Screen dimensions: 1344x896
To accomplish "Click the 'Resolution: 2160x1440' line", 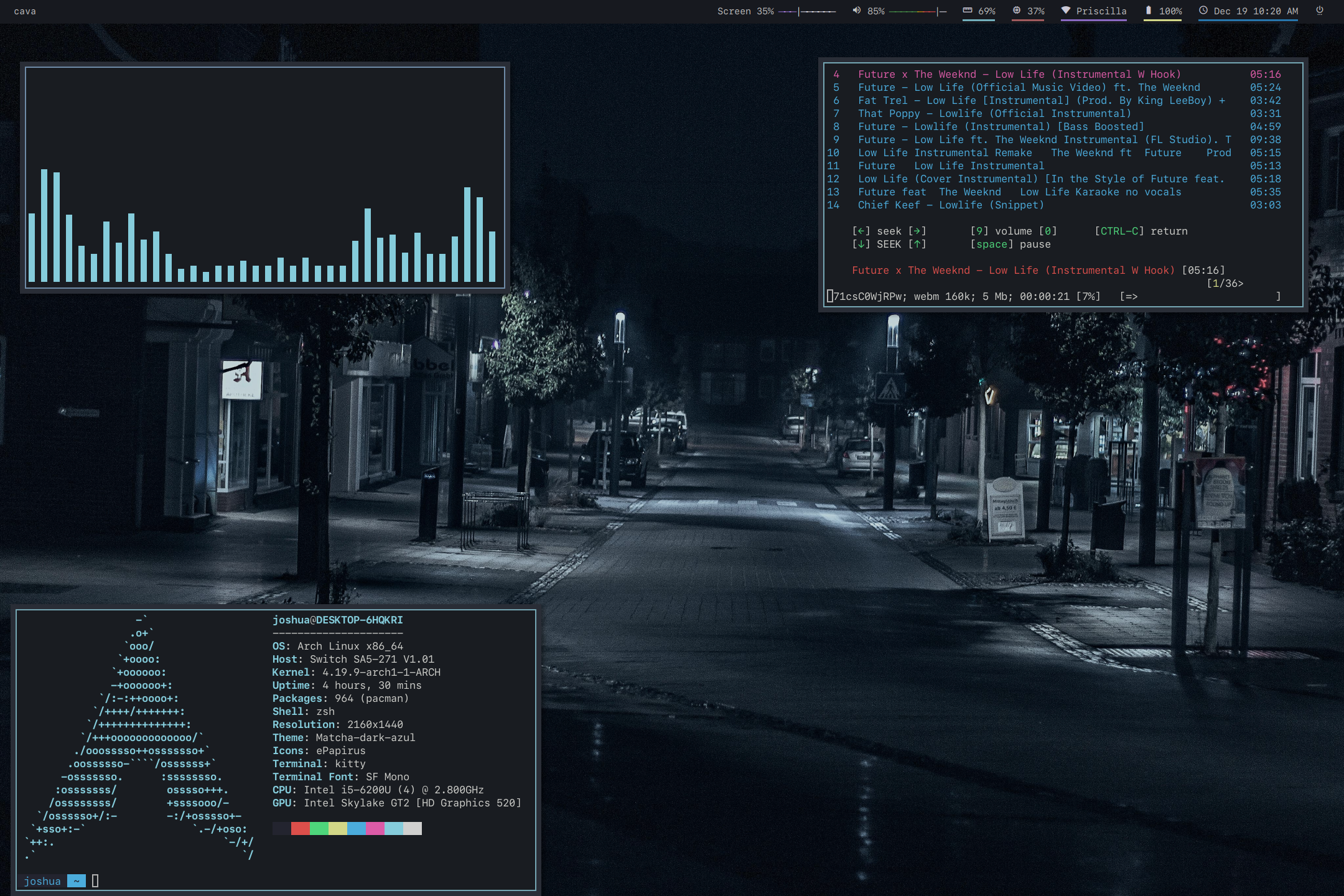I will click(338, 725).
